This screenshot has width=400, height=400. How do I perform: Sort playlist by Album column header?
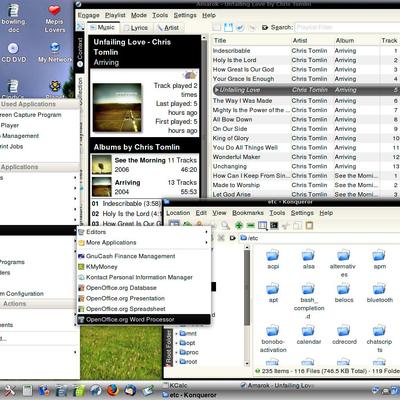click(x=356, y=40)
